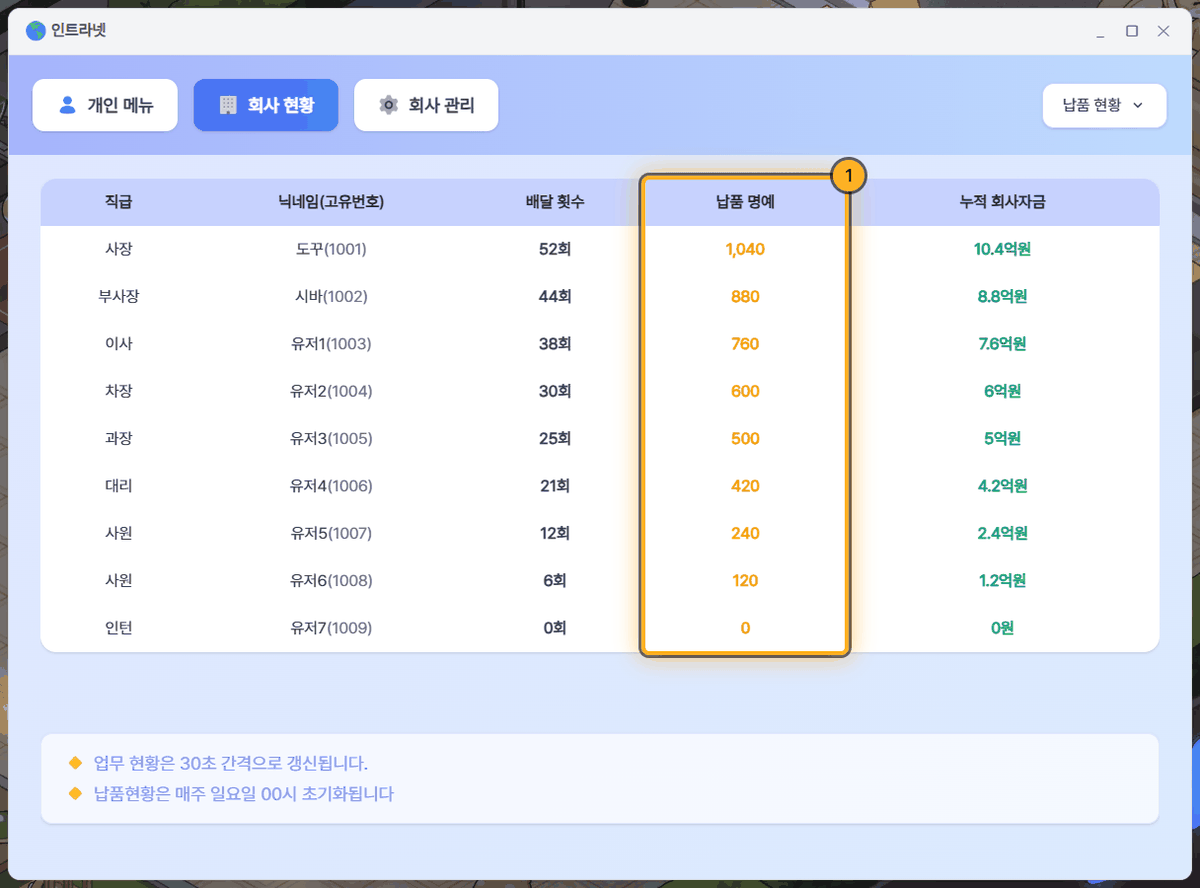
Task: Click the 납품 명예 column header
Action: (745, 202)
